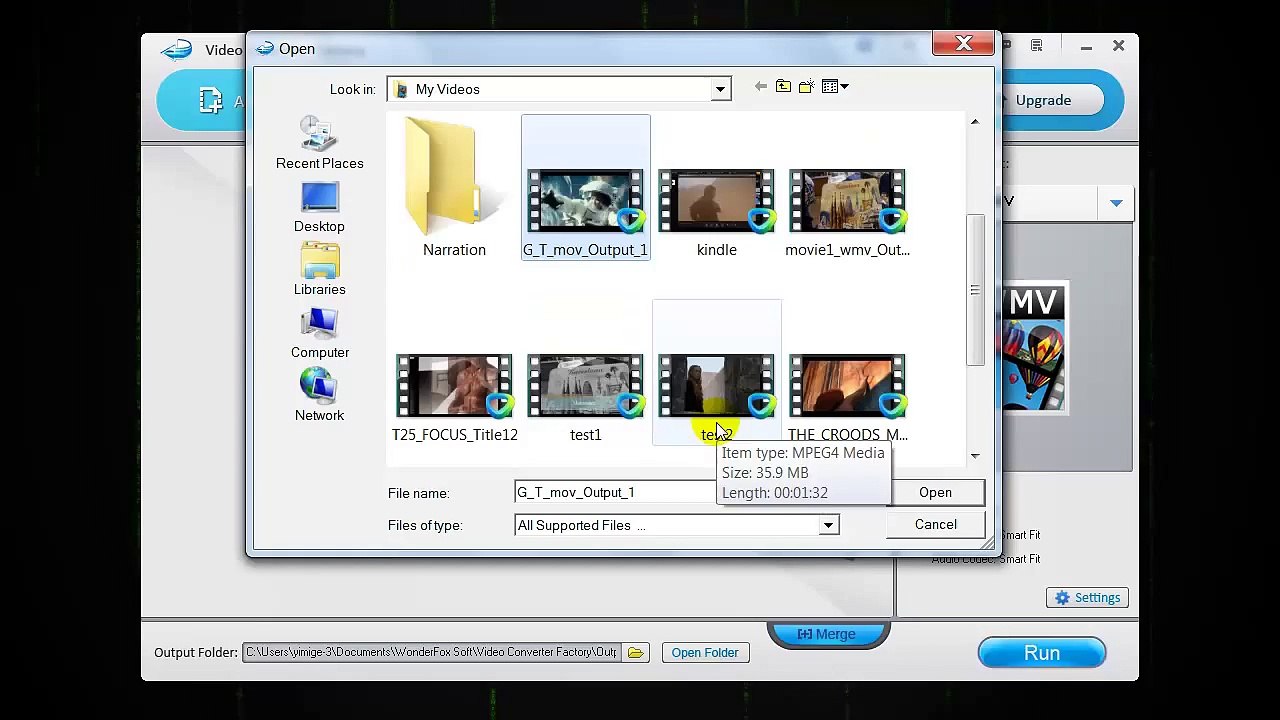
Task: Select G_T_mov_Output_1 video file
Action: [585, 188]
